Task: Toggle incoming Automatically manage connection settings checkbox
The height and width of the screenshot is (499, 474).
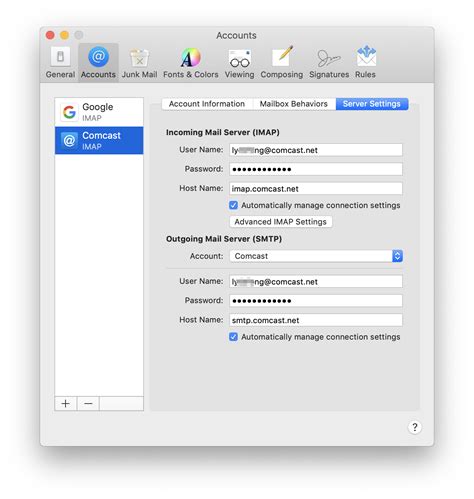Action: click(233, 205)
